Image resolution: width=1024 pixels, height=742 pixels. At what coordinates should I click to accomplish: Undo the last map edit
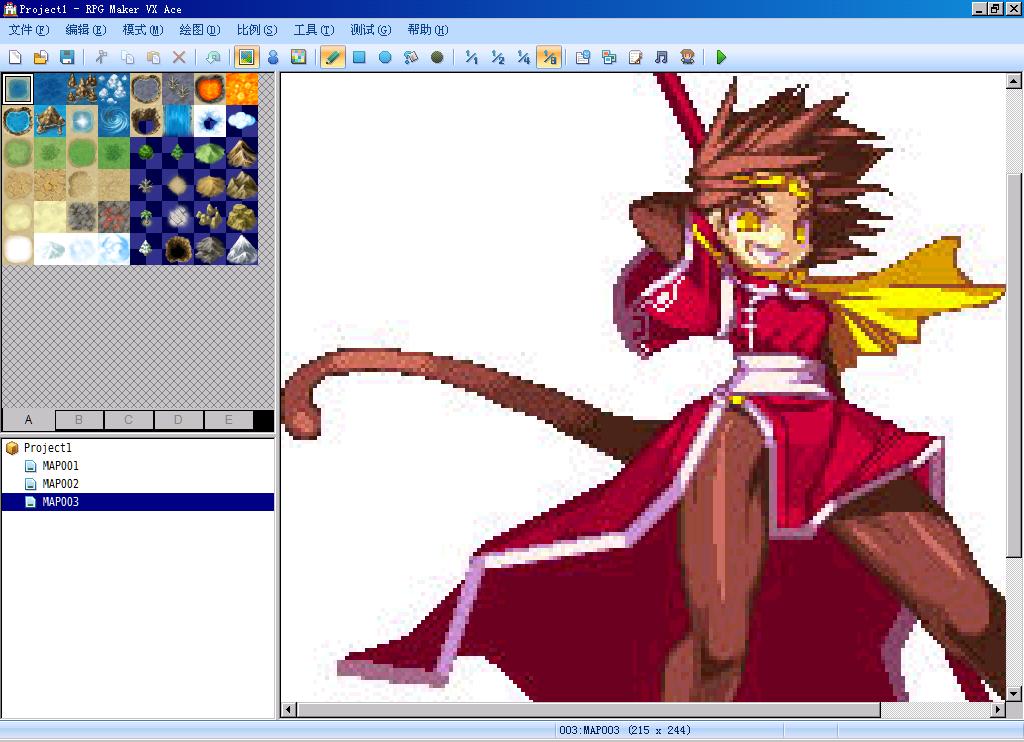(213, 57)
